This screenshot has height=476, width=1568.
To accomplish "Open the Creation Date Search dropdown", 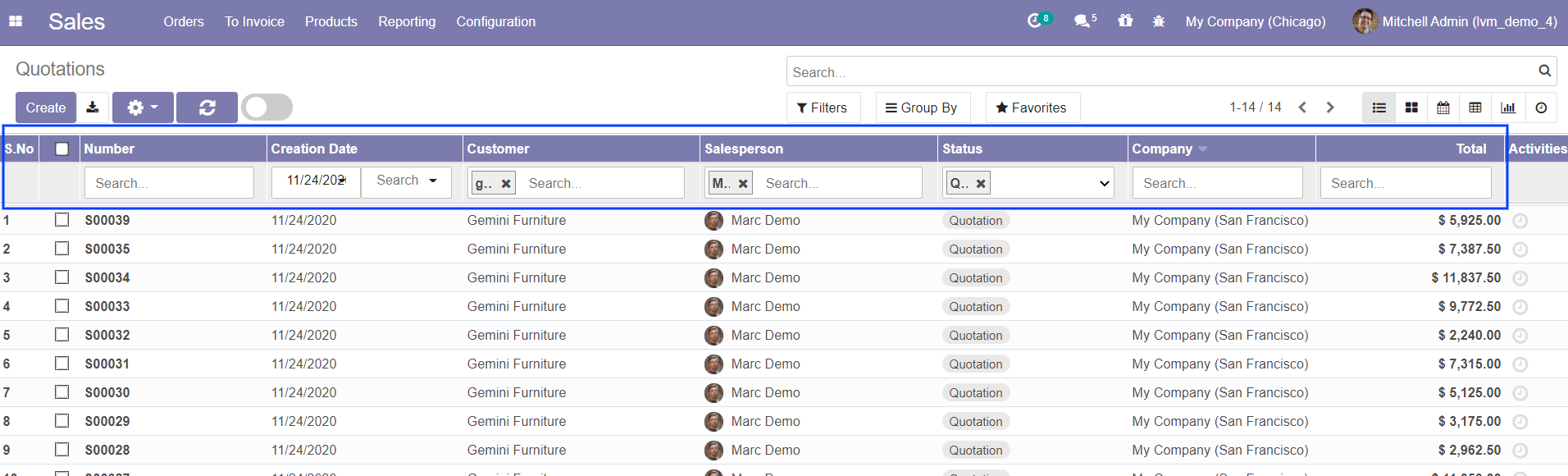I will tap(407, 181).
